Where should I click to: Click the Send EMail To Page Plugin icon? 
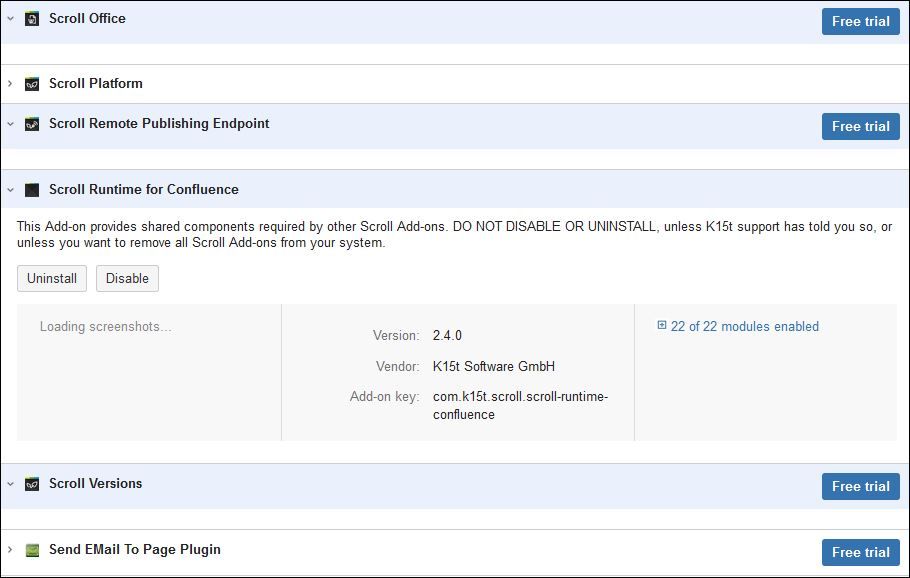tap(32, 550)
